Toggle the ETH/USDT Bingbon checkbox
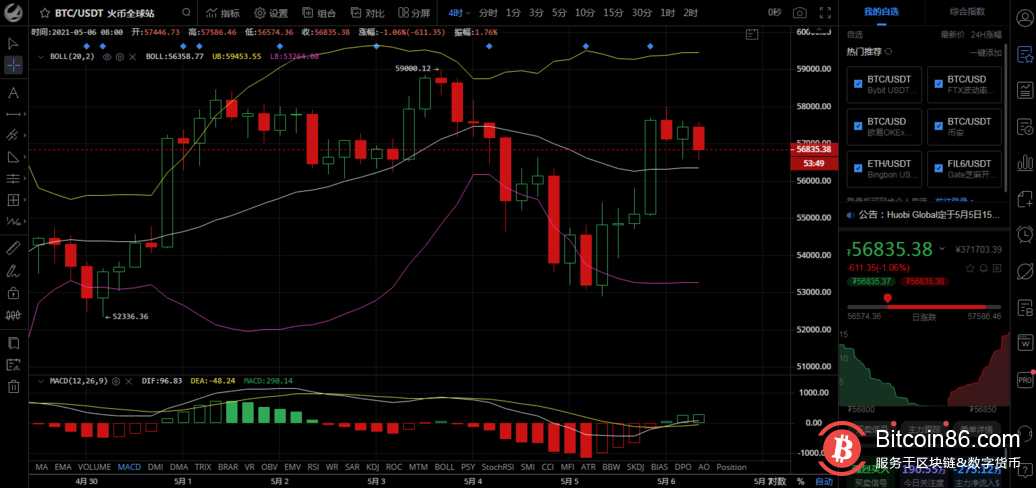 (858, 169)
